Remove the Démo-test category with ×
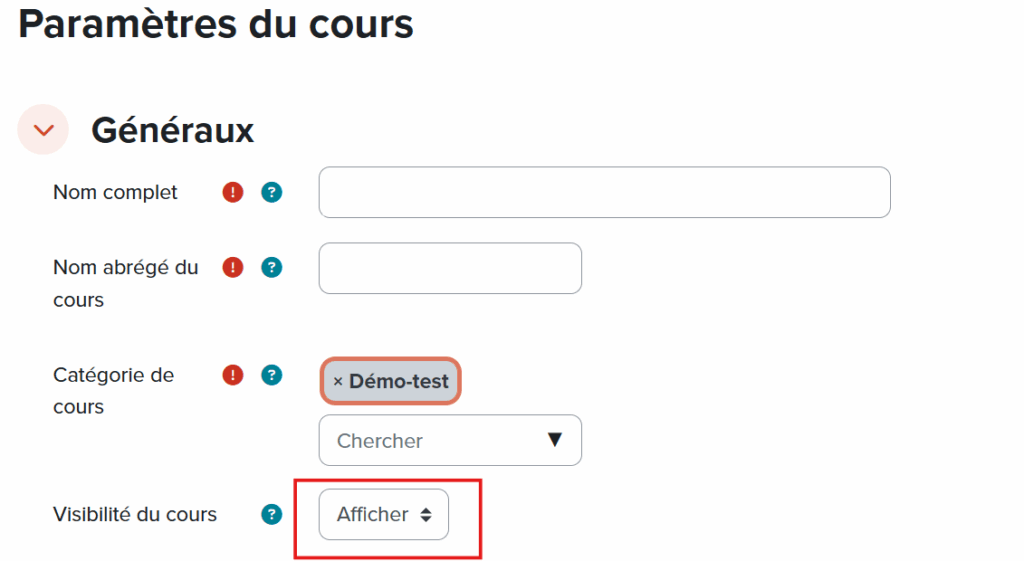 click(338, 381)
